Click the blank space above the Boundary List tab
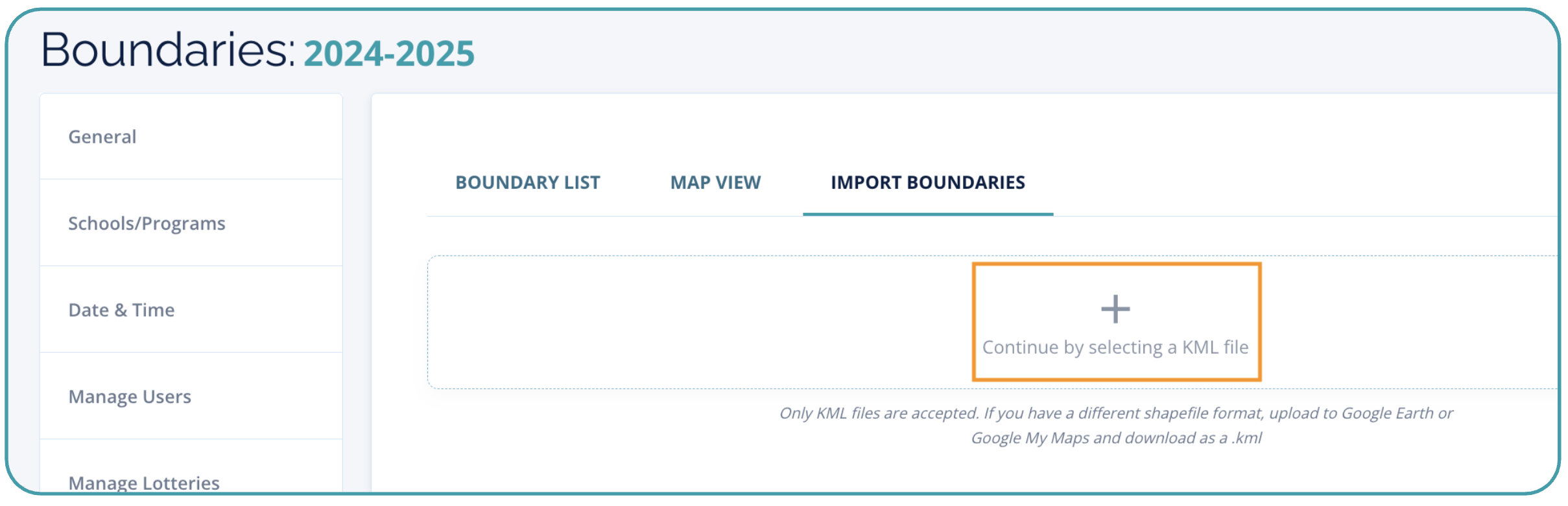Screen dimensions: 1568x506 [527, 130]
